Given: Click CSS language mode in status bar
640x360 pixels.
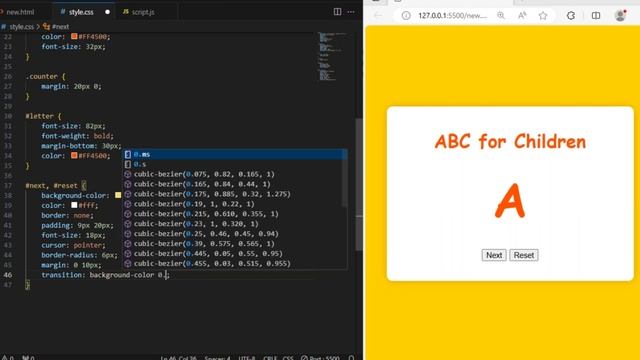Looking at the screenshot, I should pos(288,358).
